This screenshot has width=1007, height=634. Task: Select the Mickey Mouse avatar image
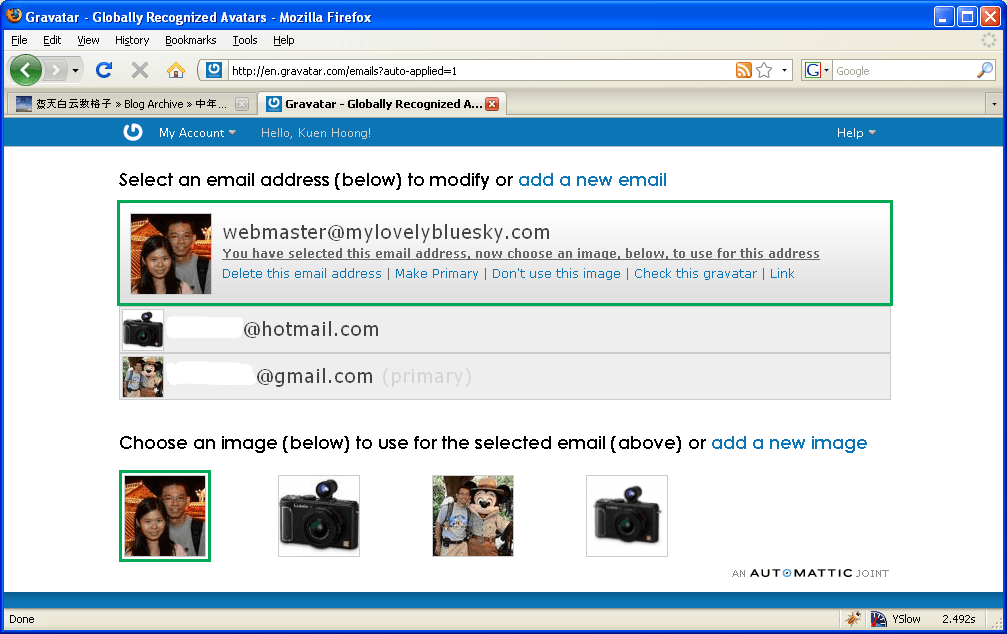point(473,516)
